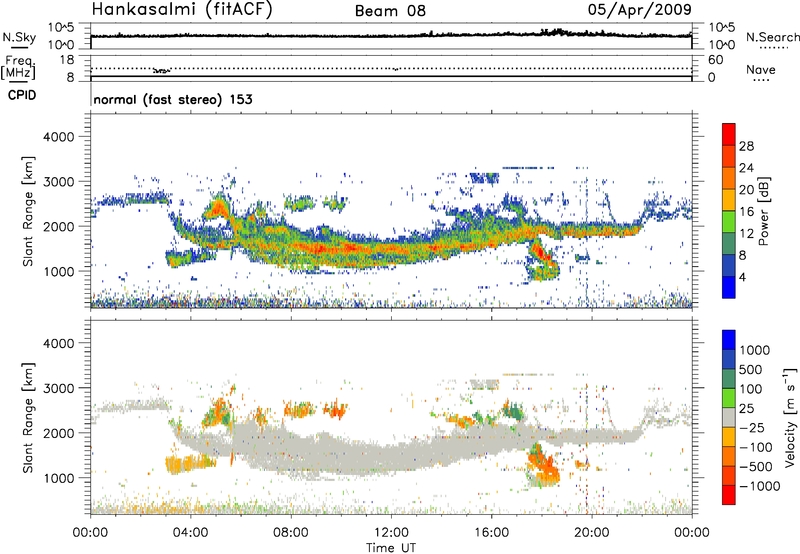Click the Nave legend label

coord(761,70)
